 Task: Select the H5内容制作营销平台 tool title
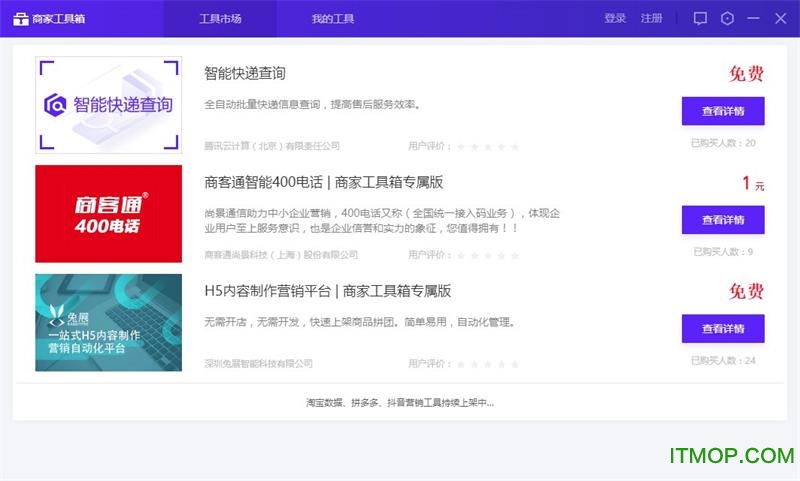click(x=327, y=291)
